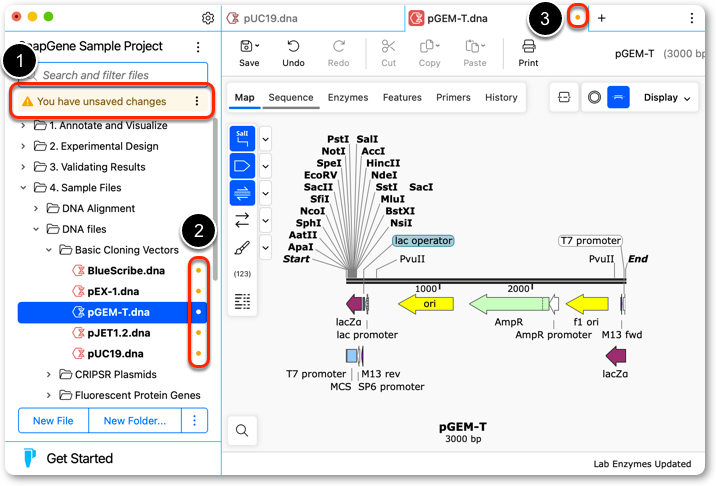Image resolution: width=716 pixels, height=486 pixels.
Task: Click the New Folder... button
Action: coord(135,420)
